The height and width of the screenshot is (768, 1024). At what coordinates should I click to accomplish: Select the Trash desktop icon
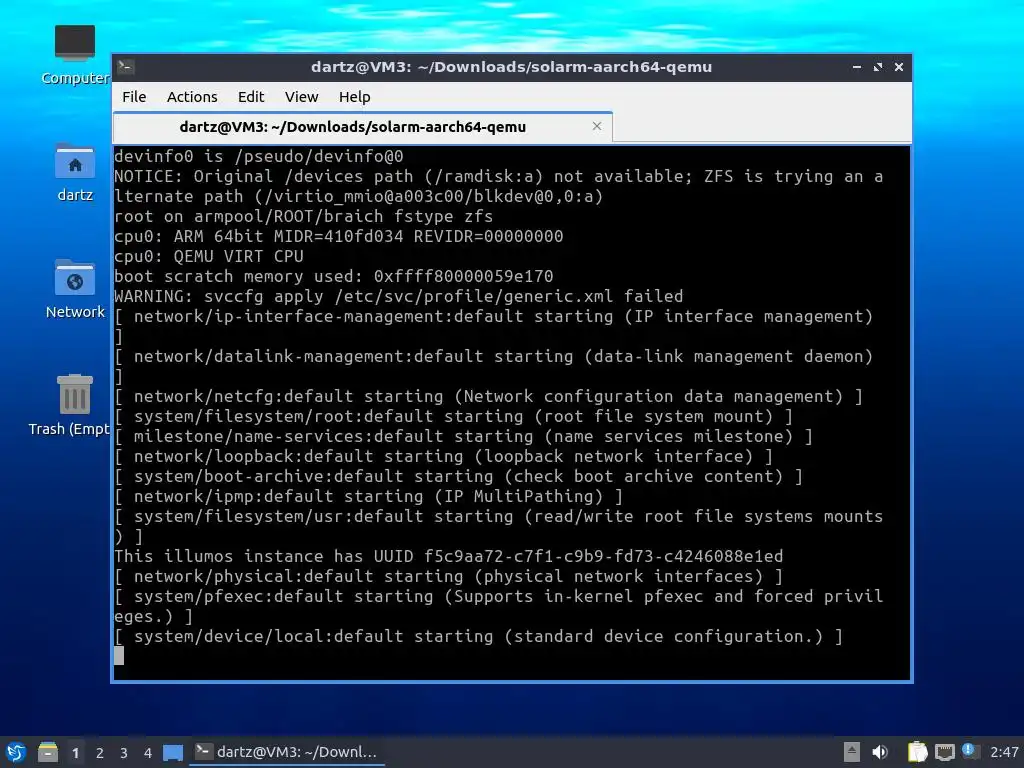click(70, 405)
